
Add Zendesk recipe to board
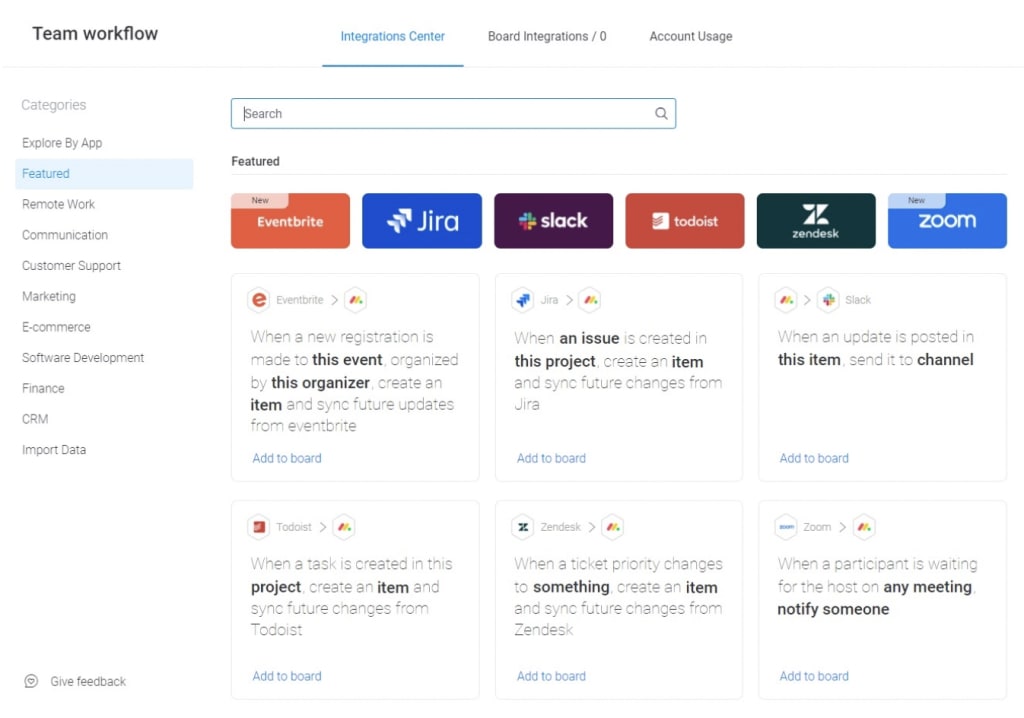tap(551, 676)
